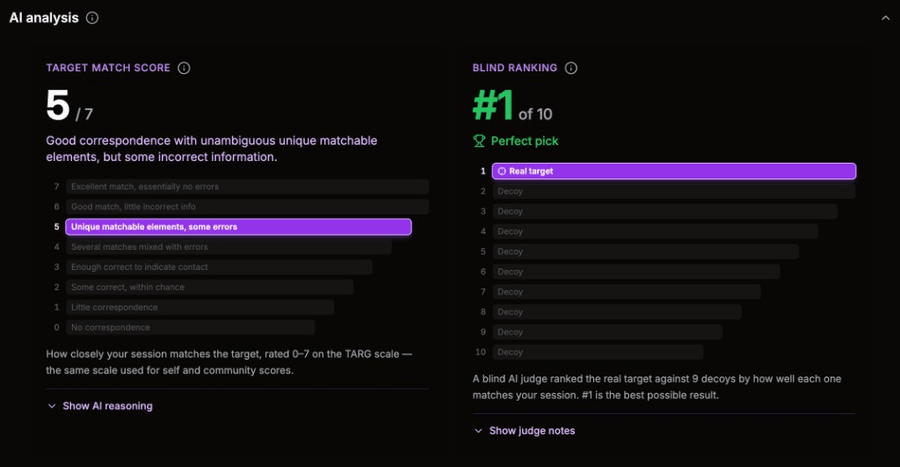Click the 'AI analysis' title
The height and width of the screenshot is (467, 900).
click(x=44, y=18)
